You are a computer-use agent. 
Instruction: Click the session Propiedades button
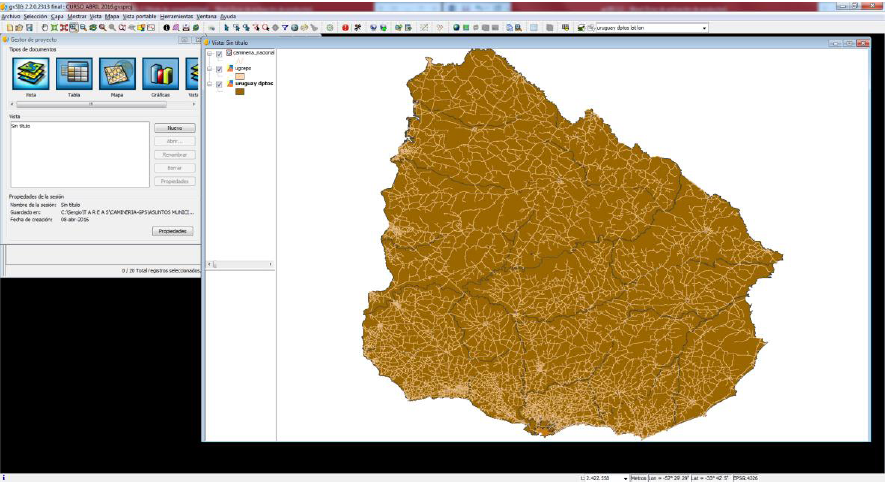173,230
